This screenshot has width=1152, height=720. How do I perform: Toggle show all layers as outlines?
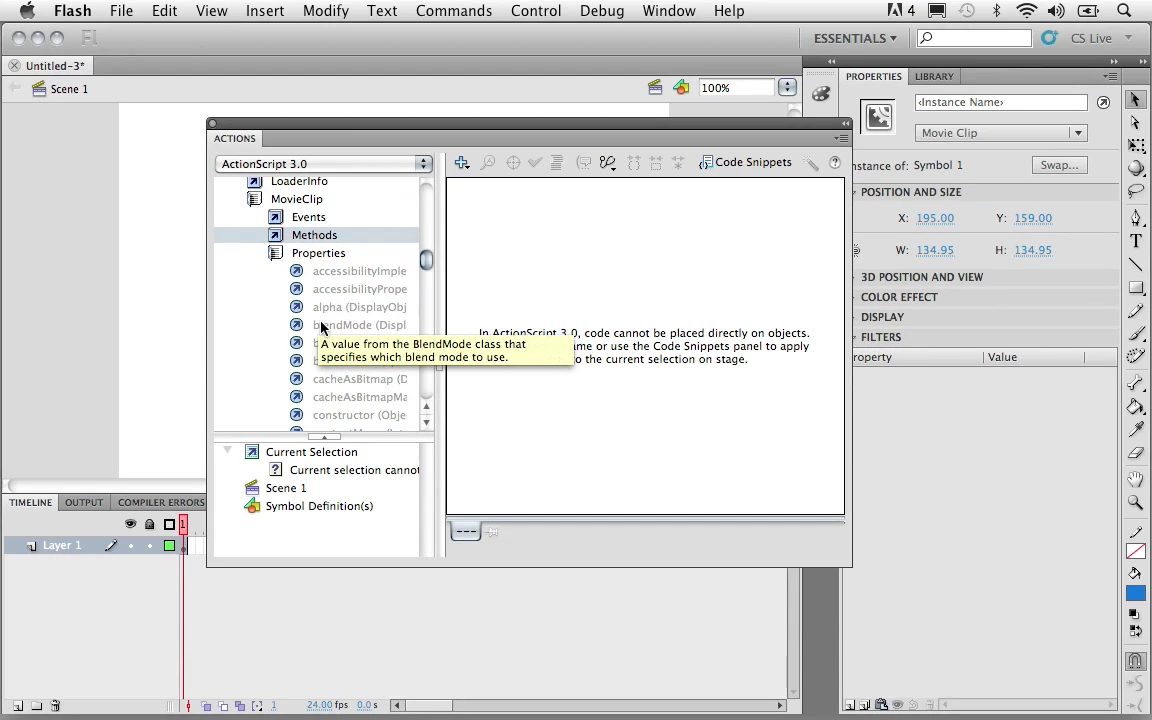pos(169,524)
